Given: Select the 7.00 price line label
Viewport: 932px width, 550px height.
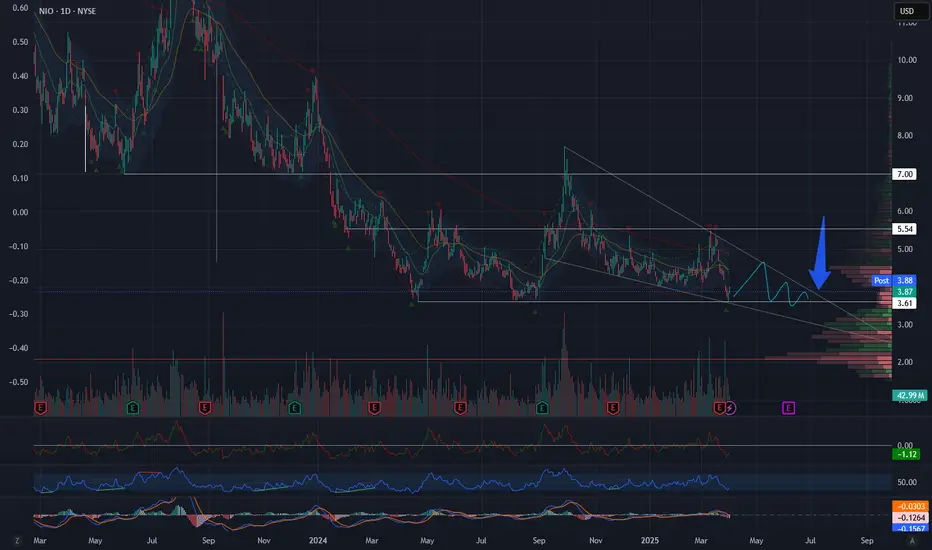Looking at the screenshot, I should (x=905, y=174).
